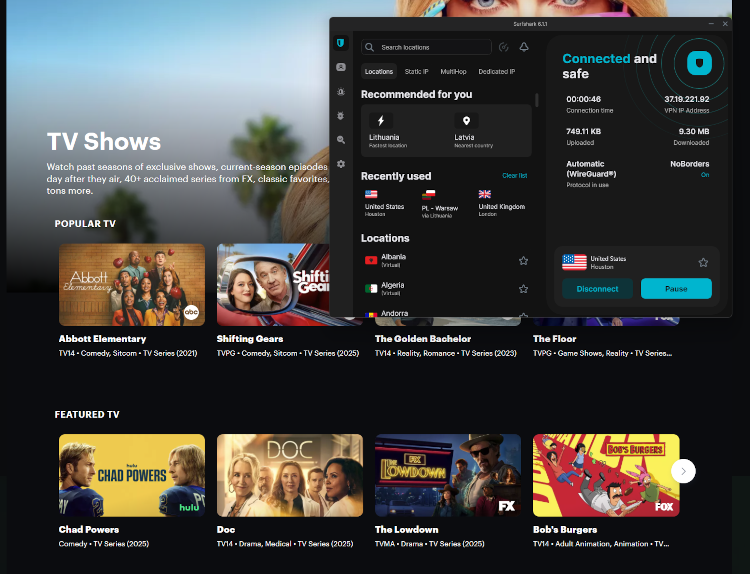Click the large US flag in connection card

[x=574, y=262]
